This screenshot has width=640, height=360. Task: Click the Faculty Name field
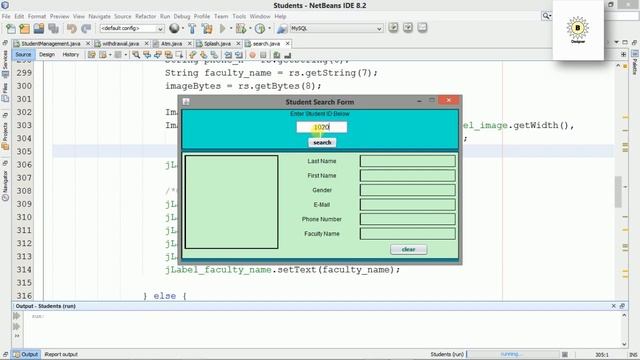[408, 234]
